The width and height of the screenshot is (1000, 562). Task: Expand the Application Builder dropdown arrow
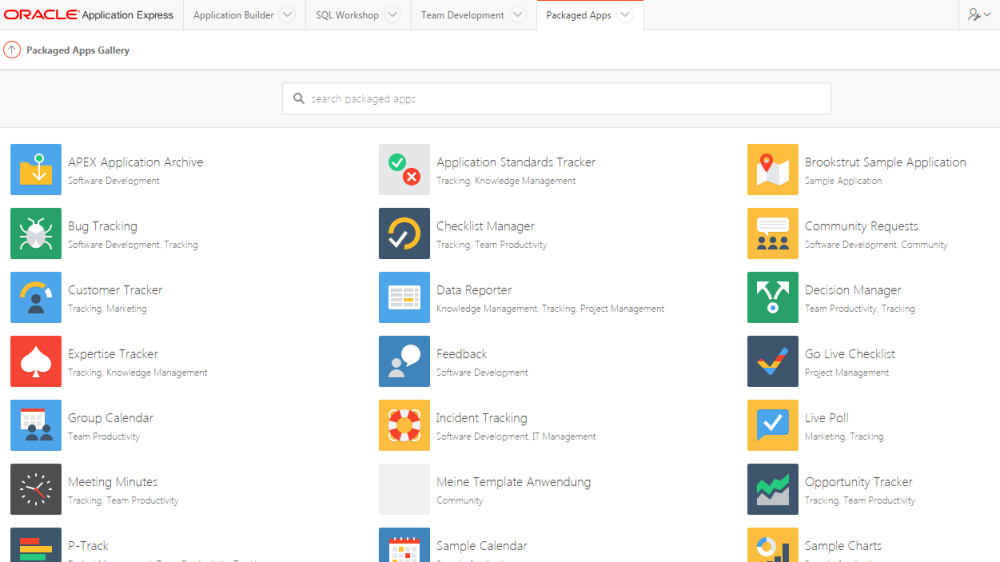tap(288, 15)
